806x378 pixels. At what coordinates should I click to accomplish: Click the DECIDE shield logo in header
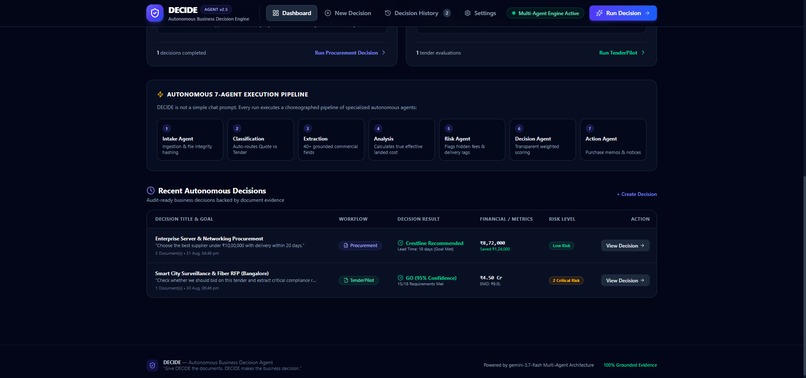click(155, 13)
